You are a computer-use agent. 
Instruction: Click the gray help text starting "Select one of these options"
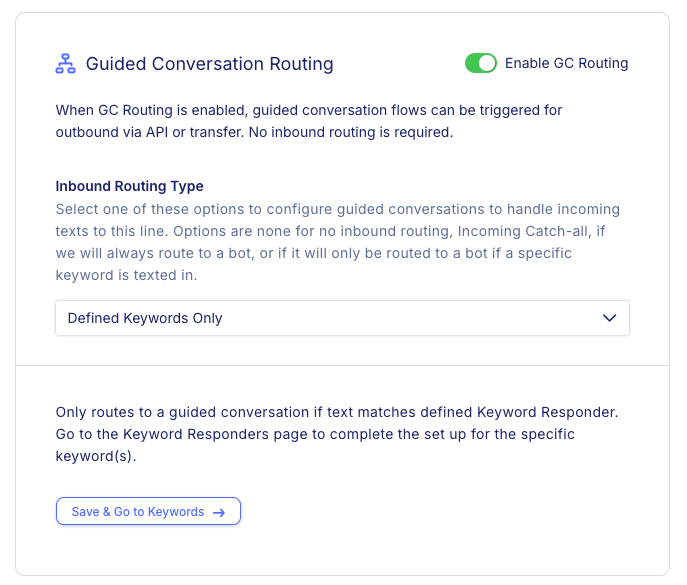pyautogui.click(x=337, y=242)
